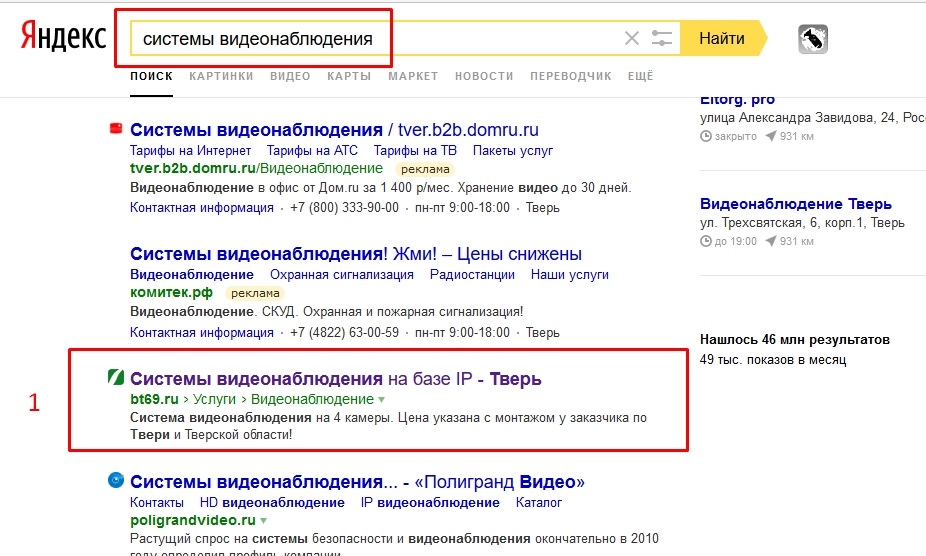The width and height of the screenshot is (926, 556).
Task: Open the Маркет tab
Action: tap(413, 76)
